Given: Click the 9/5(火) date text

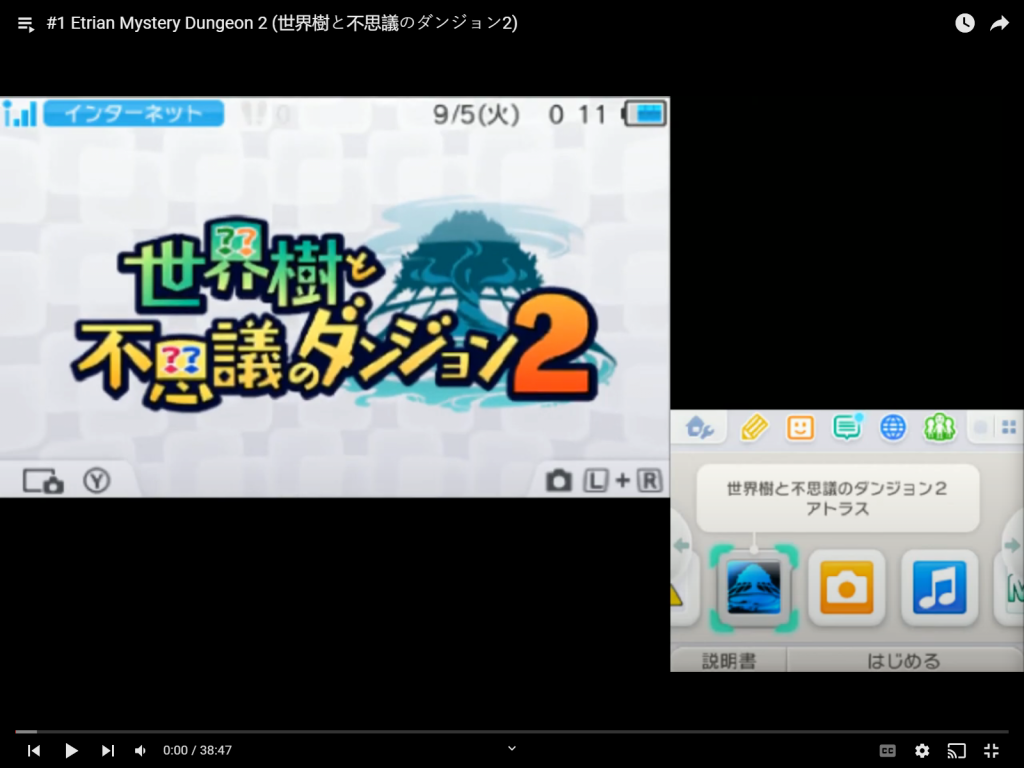Looking at the screenshot, I should coord(476,115).
